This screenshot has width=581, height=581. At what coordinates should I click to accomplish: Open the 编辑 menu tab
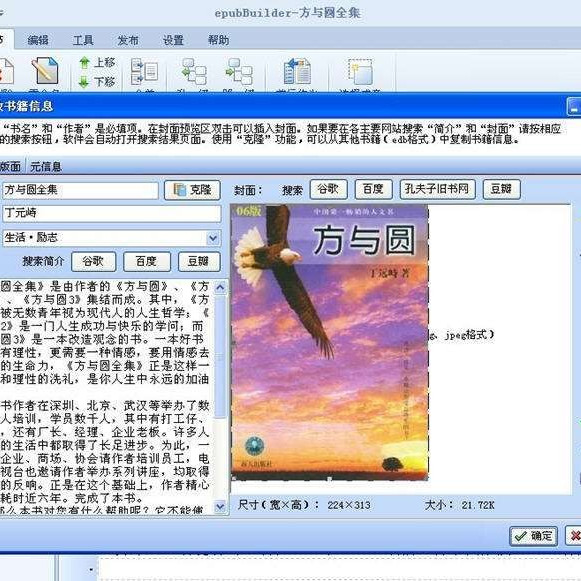point(38,40)
